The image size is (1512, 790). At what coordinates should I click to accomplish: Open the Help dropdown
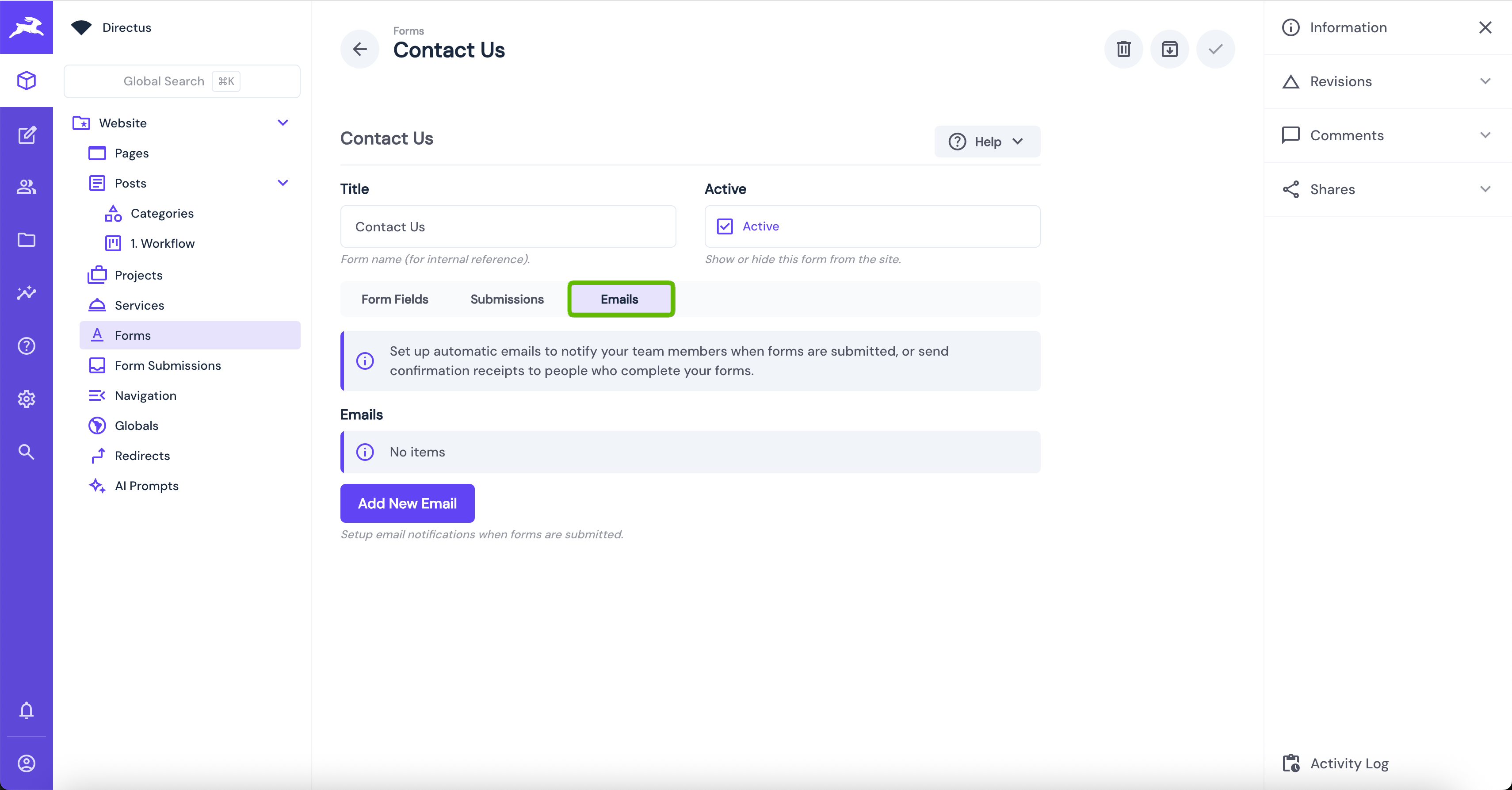coord(987,142)
